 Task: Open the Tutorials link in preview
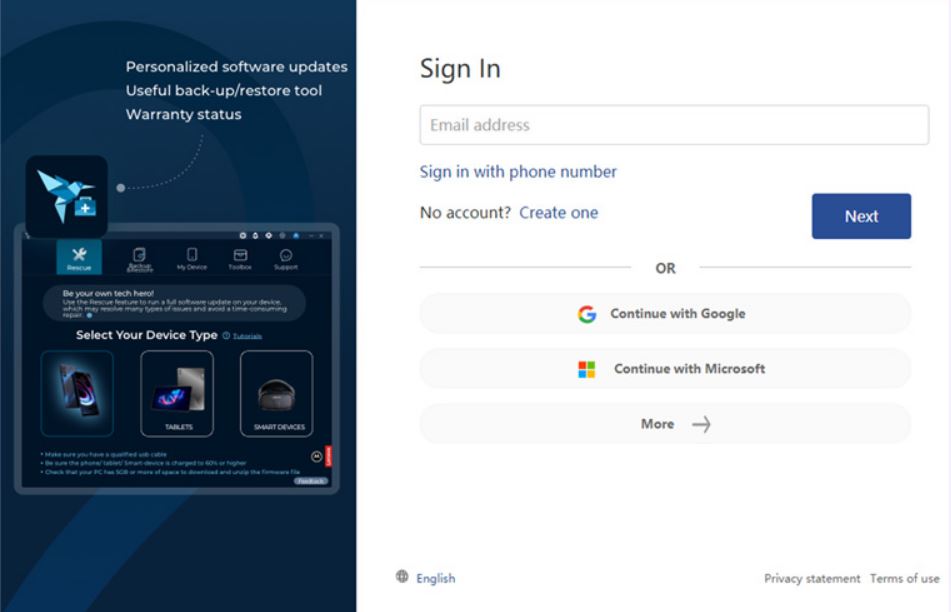tap(247, 336)
